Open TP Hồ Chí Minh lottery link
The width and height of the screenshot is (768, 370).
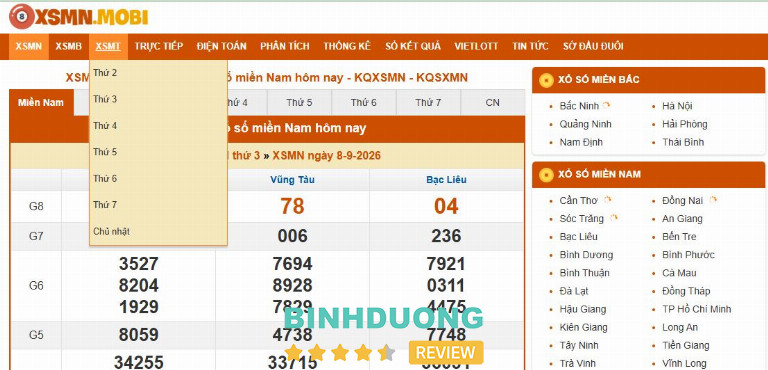coord(697,309)
